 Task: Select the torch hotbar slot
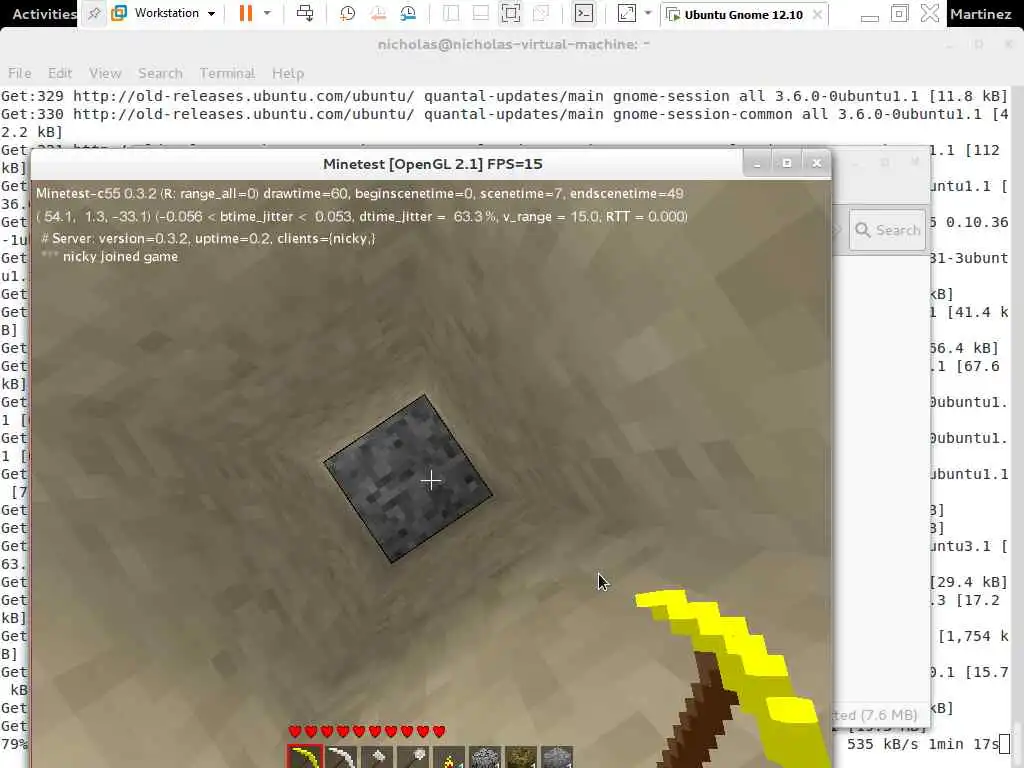point(449,758)
